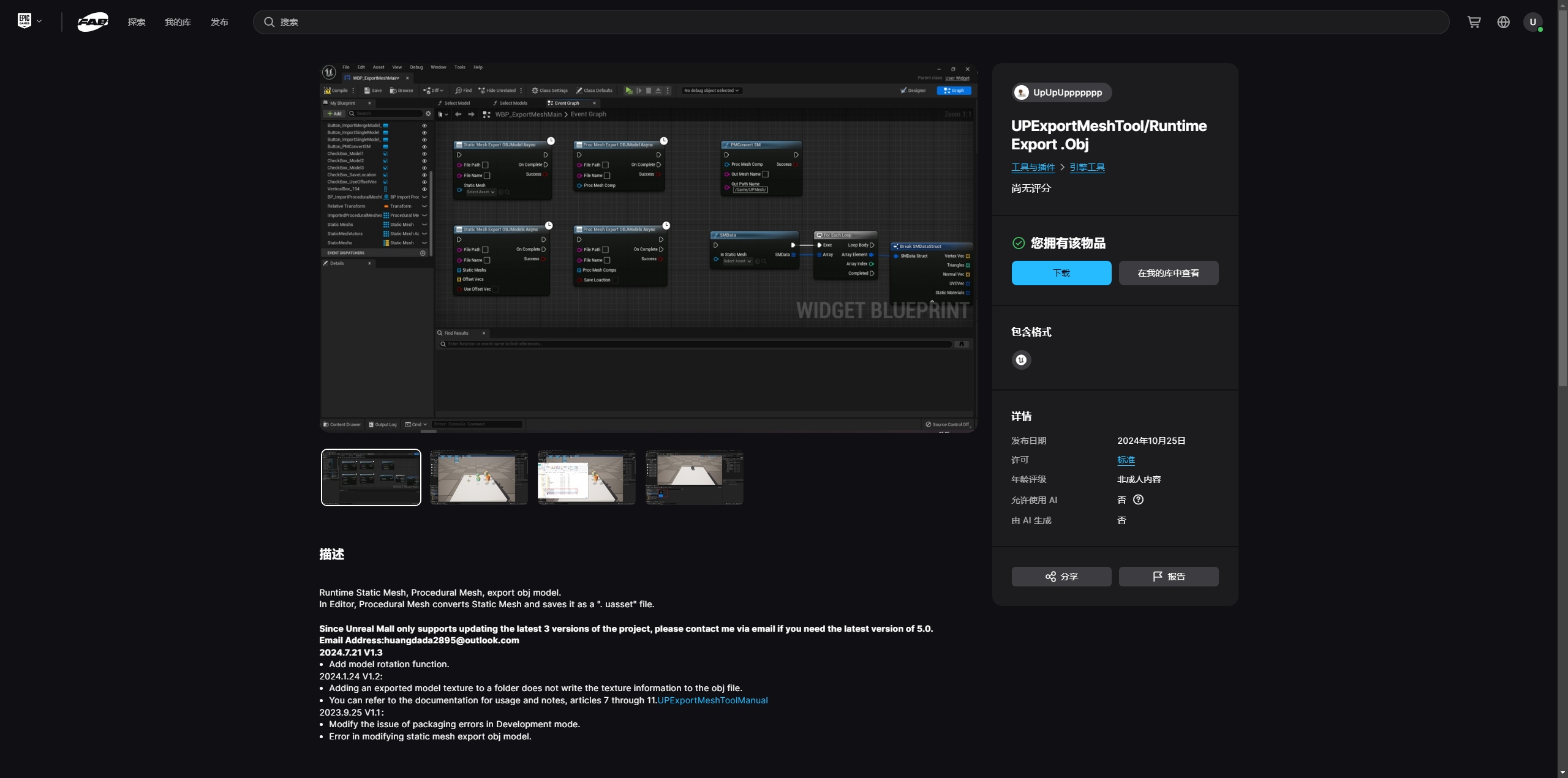The width and height of the screenshot is (1568, 778).
Task: Click the 分享 share button
Action: [1061, 577]
